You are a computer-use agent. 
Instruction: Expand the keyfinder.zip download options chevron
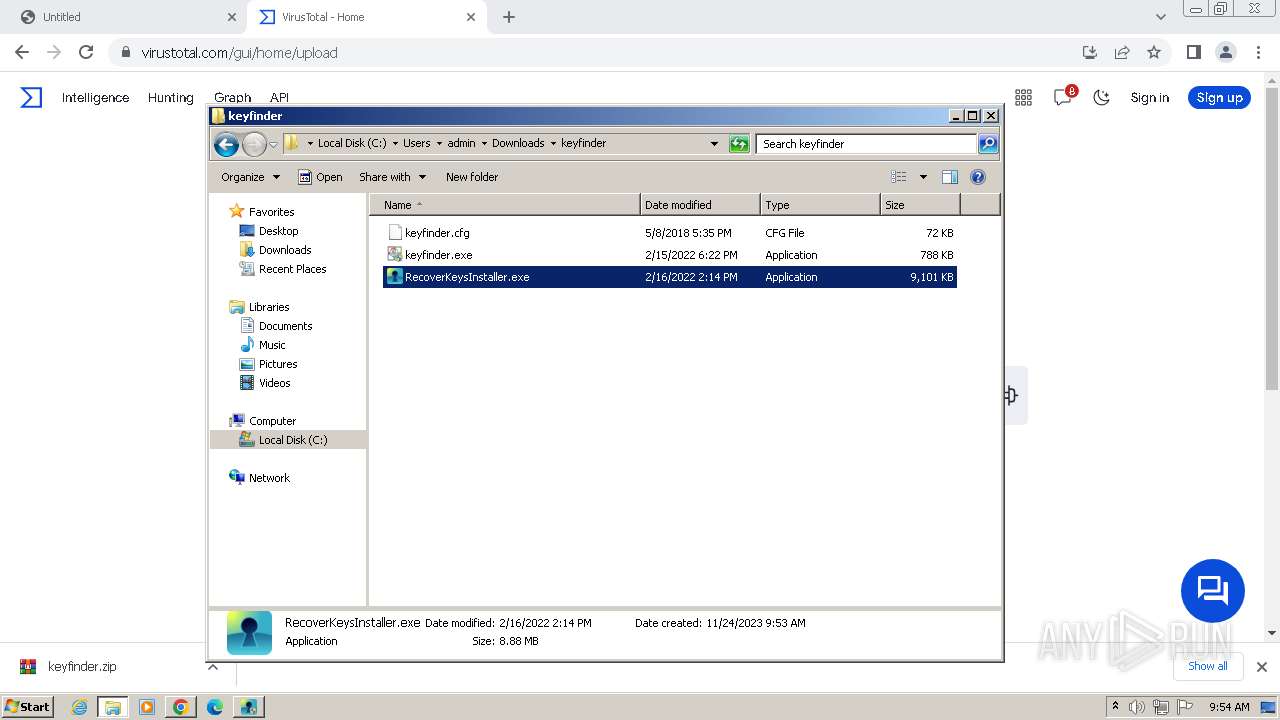coord(212,667)
